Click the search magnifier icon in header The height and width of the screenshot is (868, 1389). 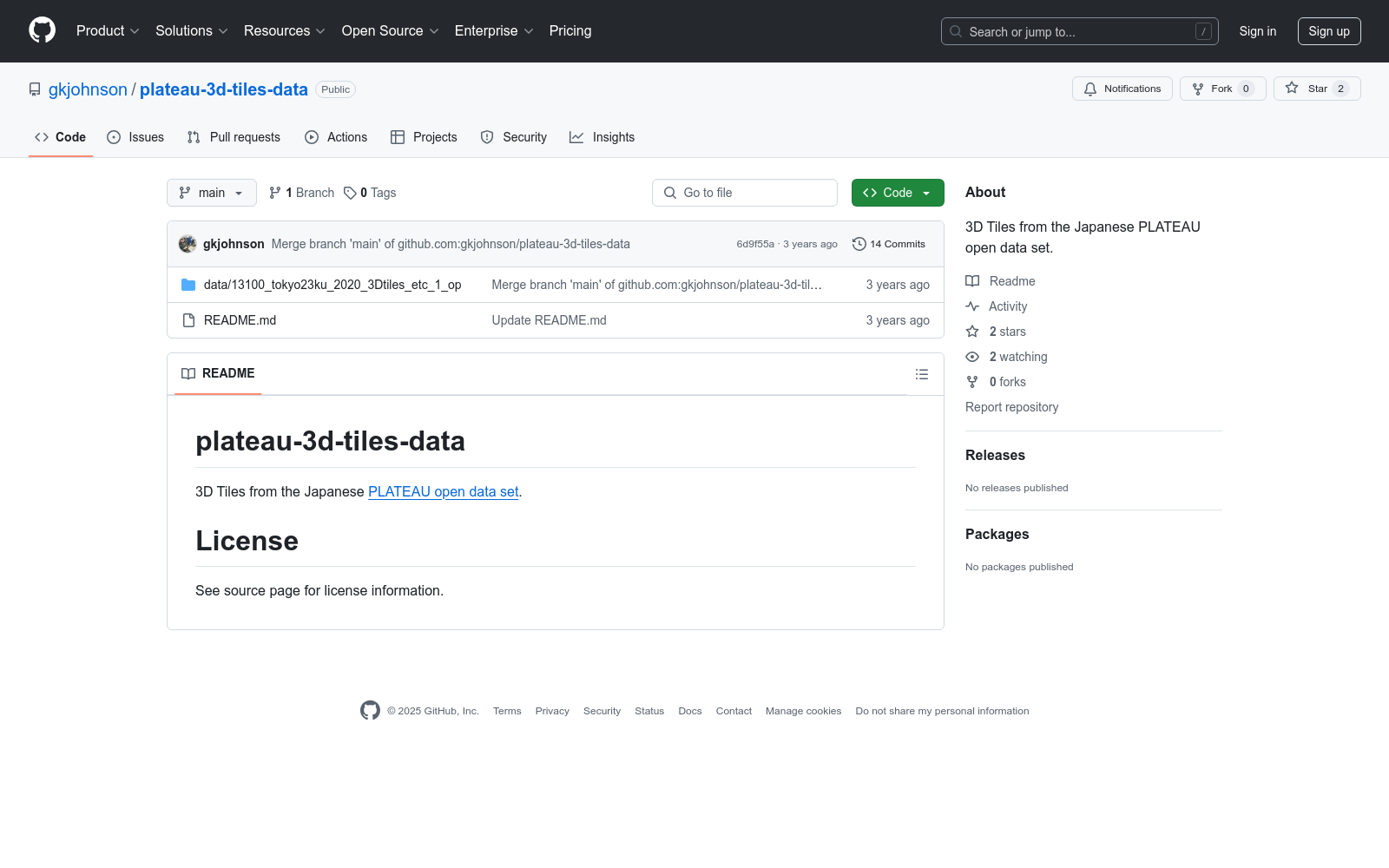[x=956, y=31]
